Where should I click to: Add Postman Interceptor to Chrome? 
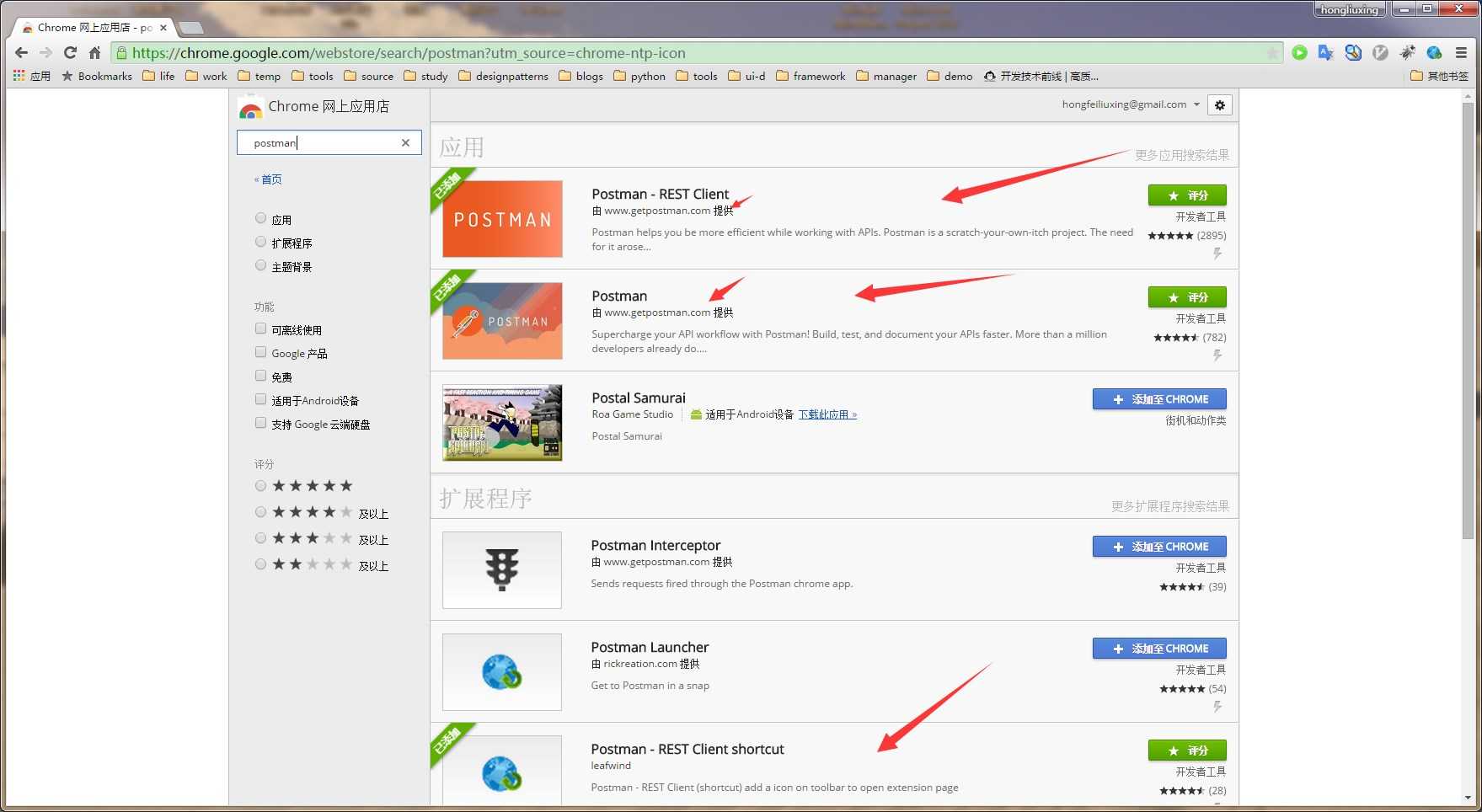[1159, 547]
